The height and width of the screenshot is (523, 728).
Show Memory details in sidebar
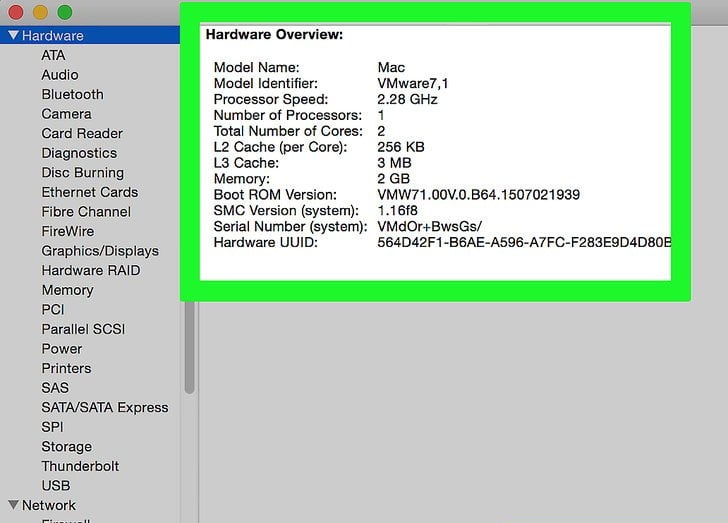(x=67, y=290)
